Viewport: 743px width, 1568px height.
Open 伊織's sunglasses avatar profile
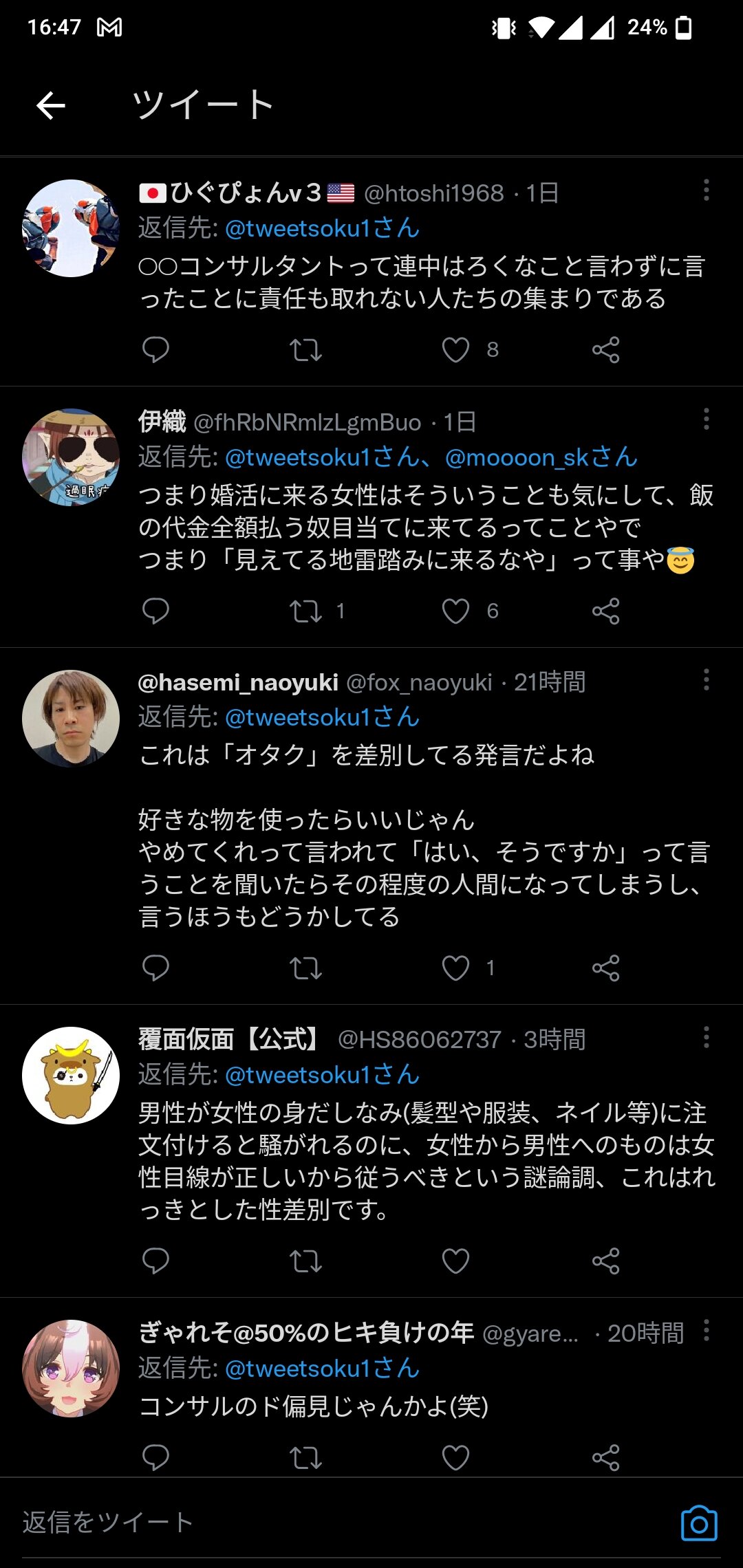tap(71, 457)
